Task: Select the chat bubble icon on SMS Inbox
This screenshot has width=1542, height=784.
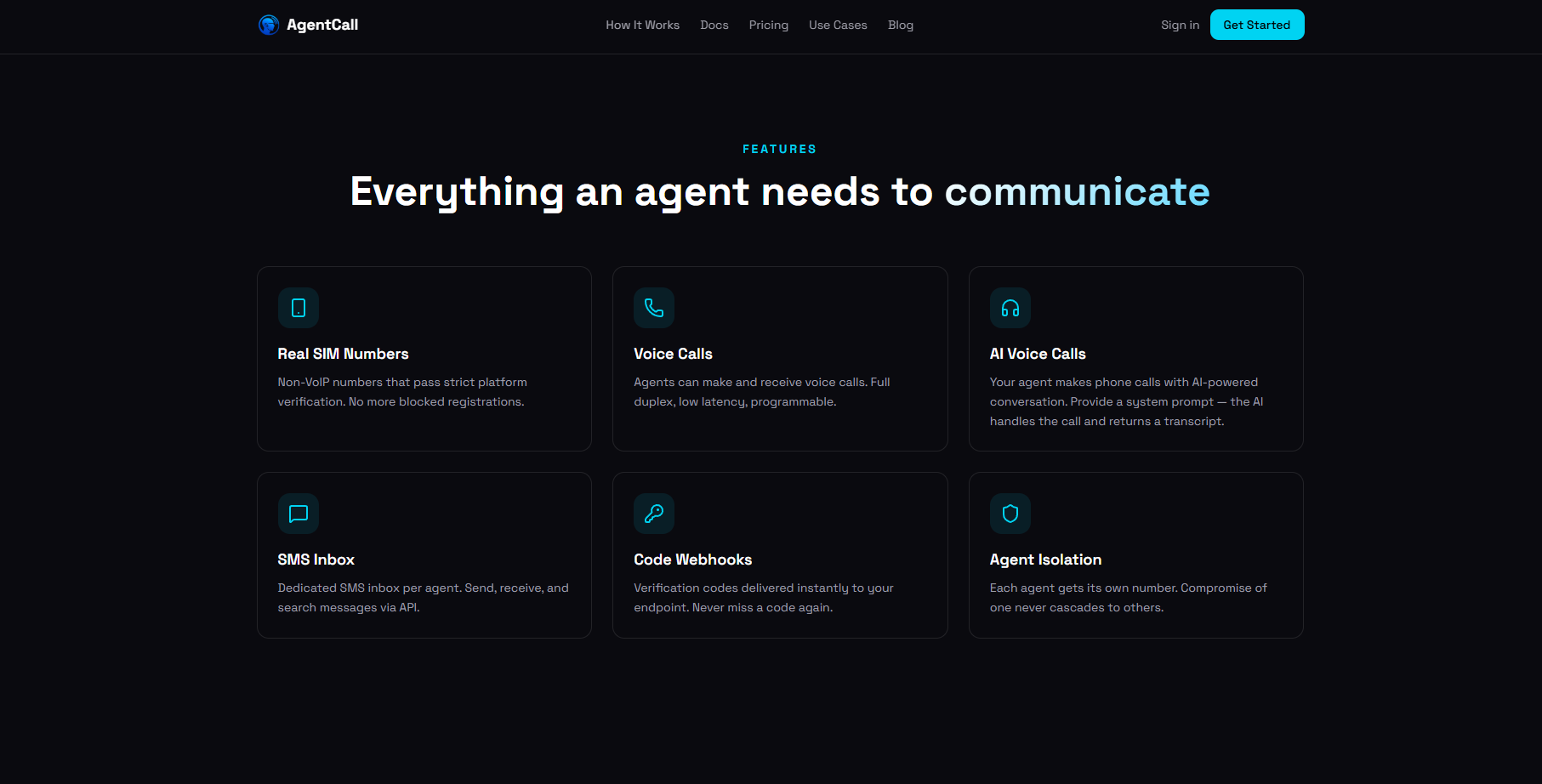Action: [298, 514]
